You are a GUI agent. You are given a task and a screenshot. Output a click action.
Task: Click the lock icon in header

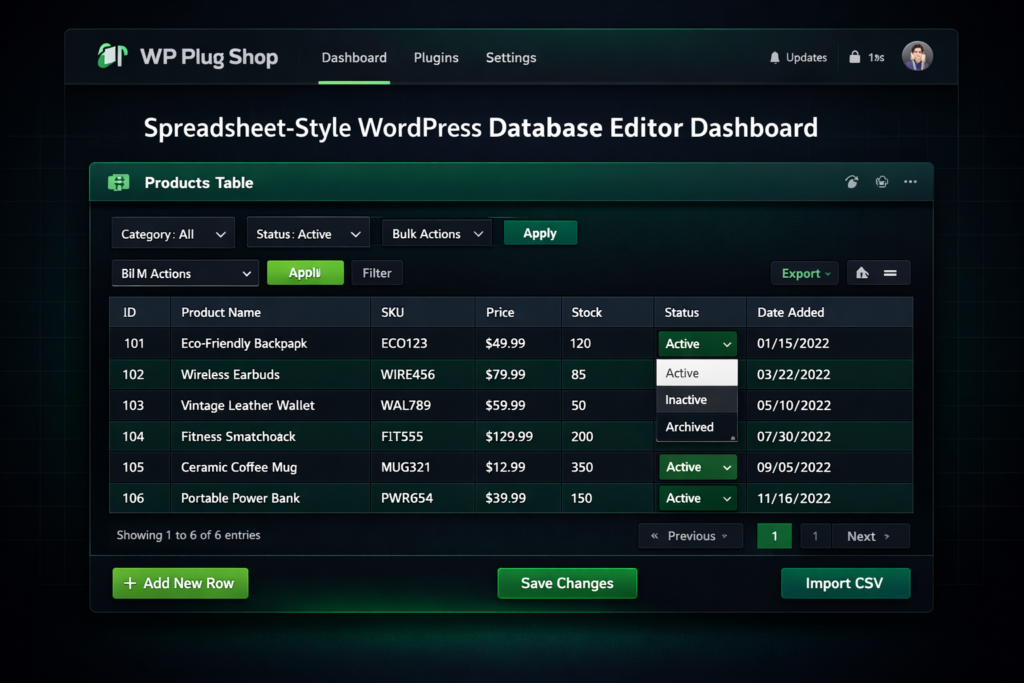854,57
